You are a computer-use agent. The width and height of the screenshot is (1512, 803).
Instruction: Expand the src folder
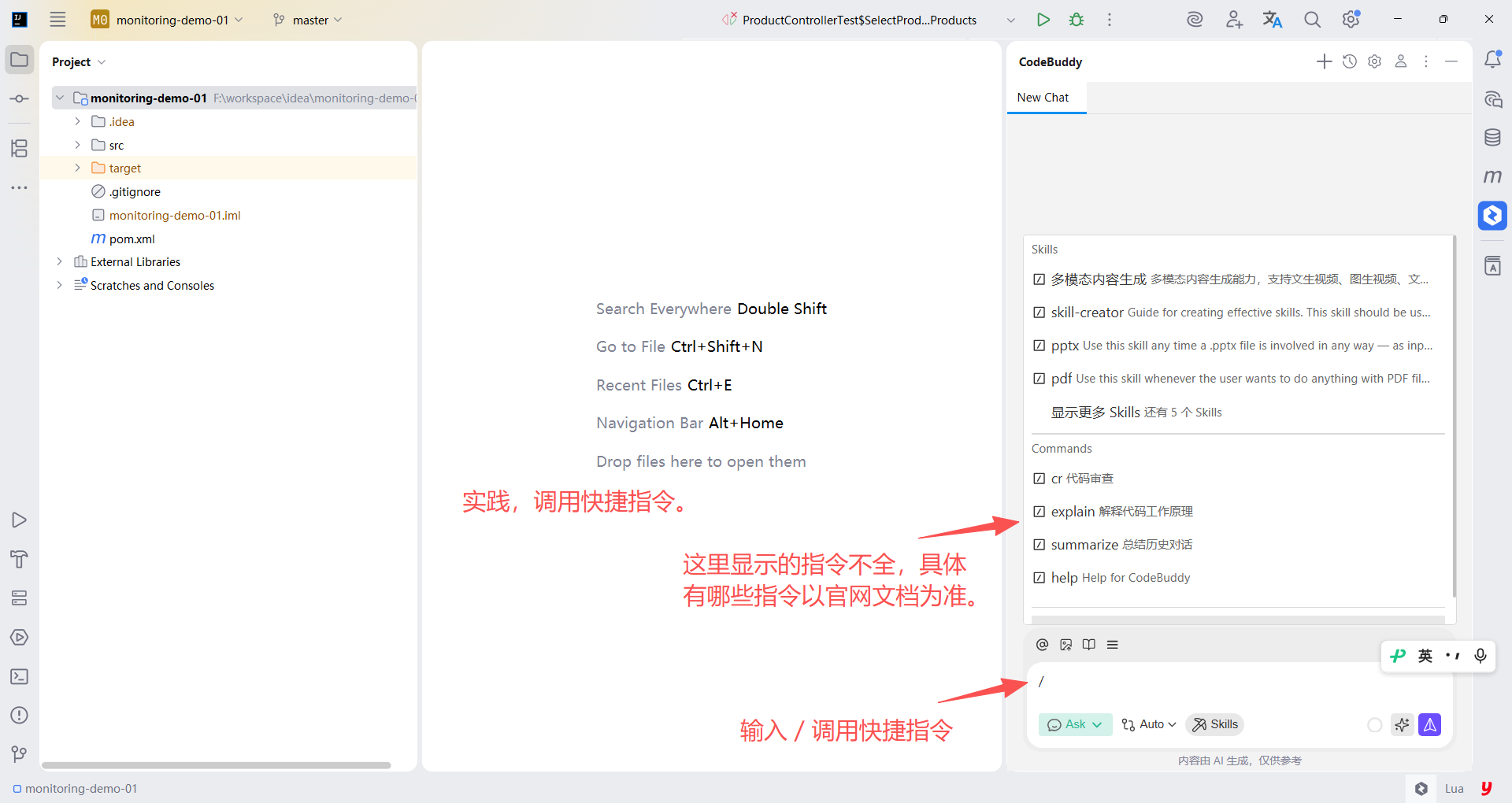(x=77, y=145)
